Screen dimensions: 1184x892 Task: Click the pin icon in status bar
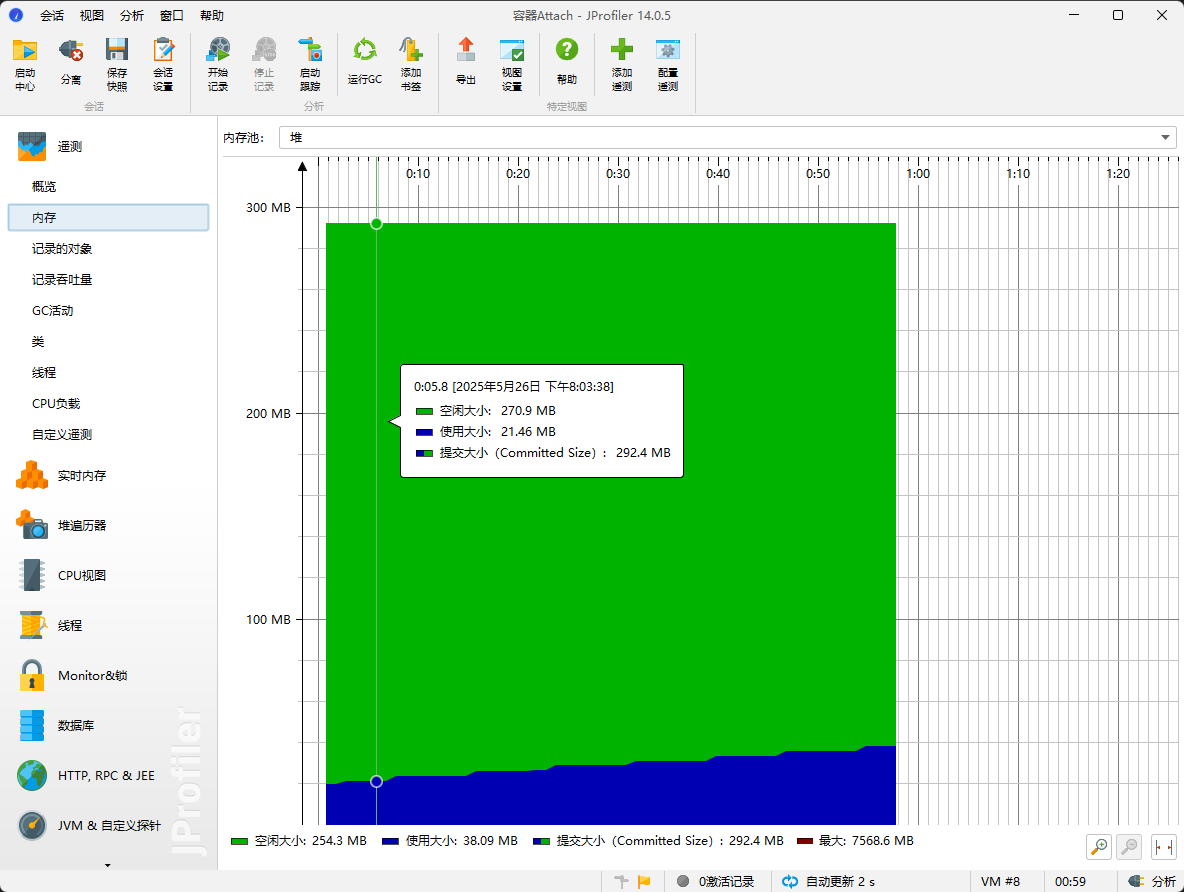click(x=621, y=881)
